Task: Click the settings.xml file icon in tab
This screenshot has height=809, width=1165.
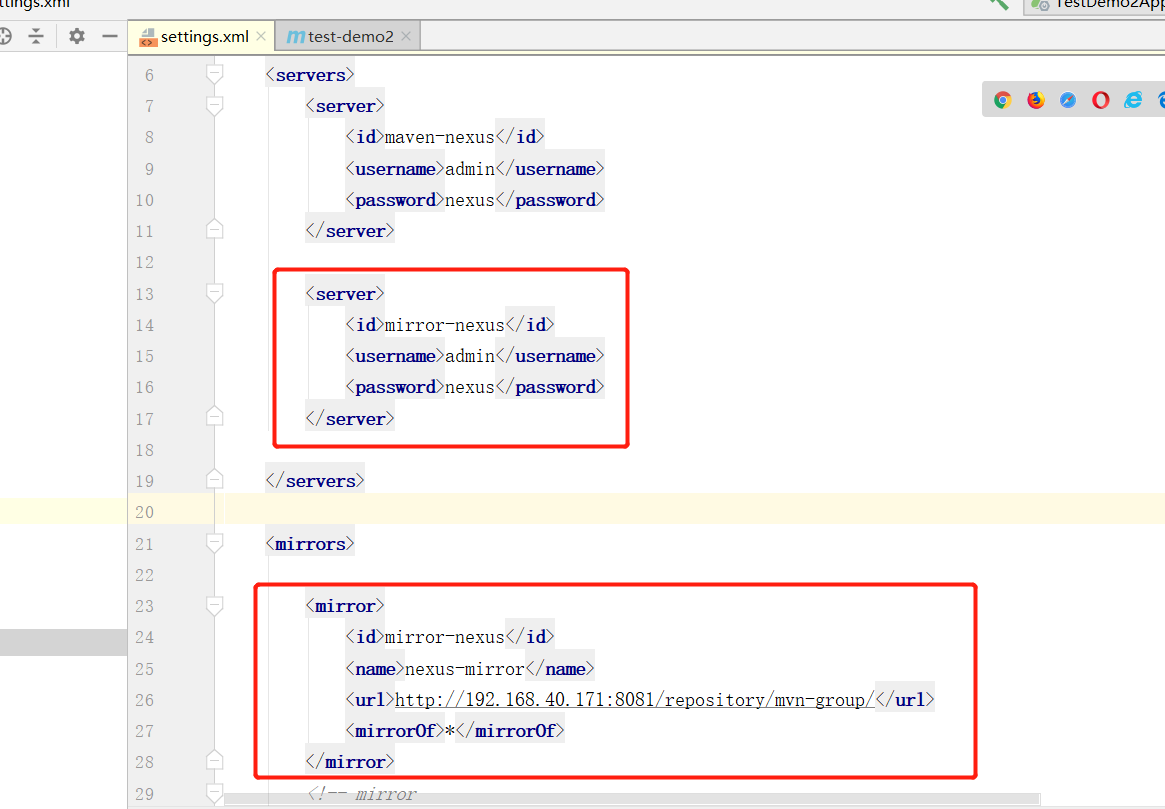Action: point(148,37)
